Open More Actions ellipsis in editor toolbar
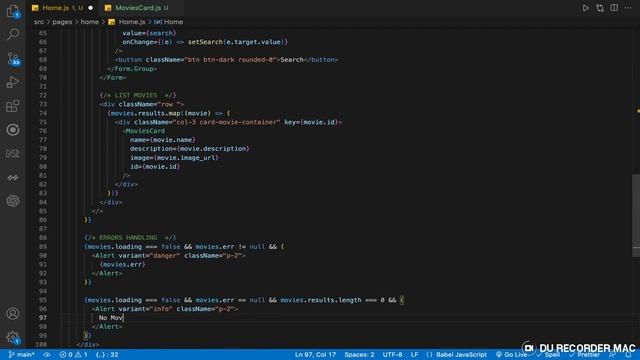 click(x=628, y=8)
